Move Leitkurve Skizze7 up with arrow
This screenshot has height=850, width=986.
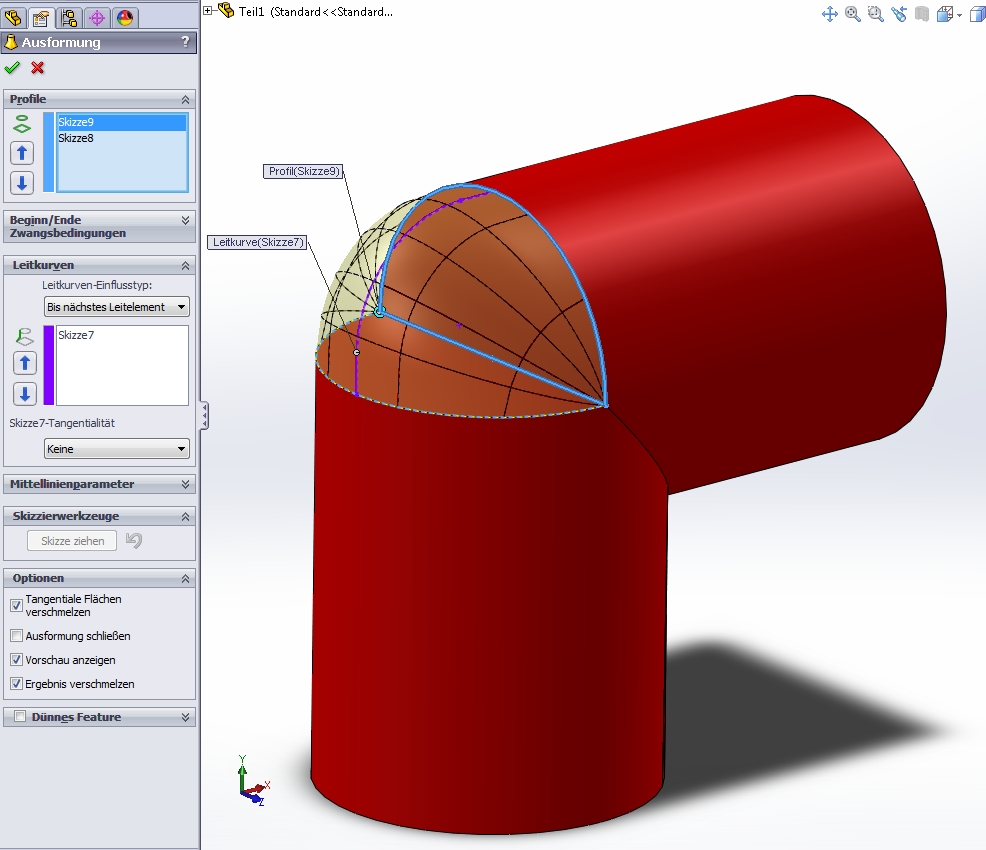coord(25,363)
